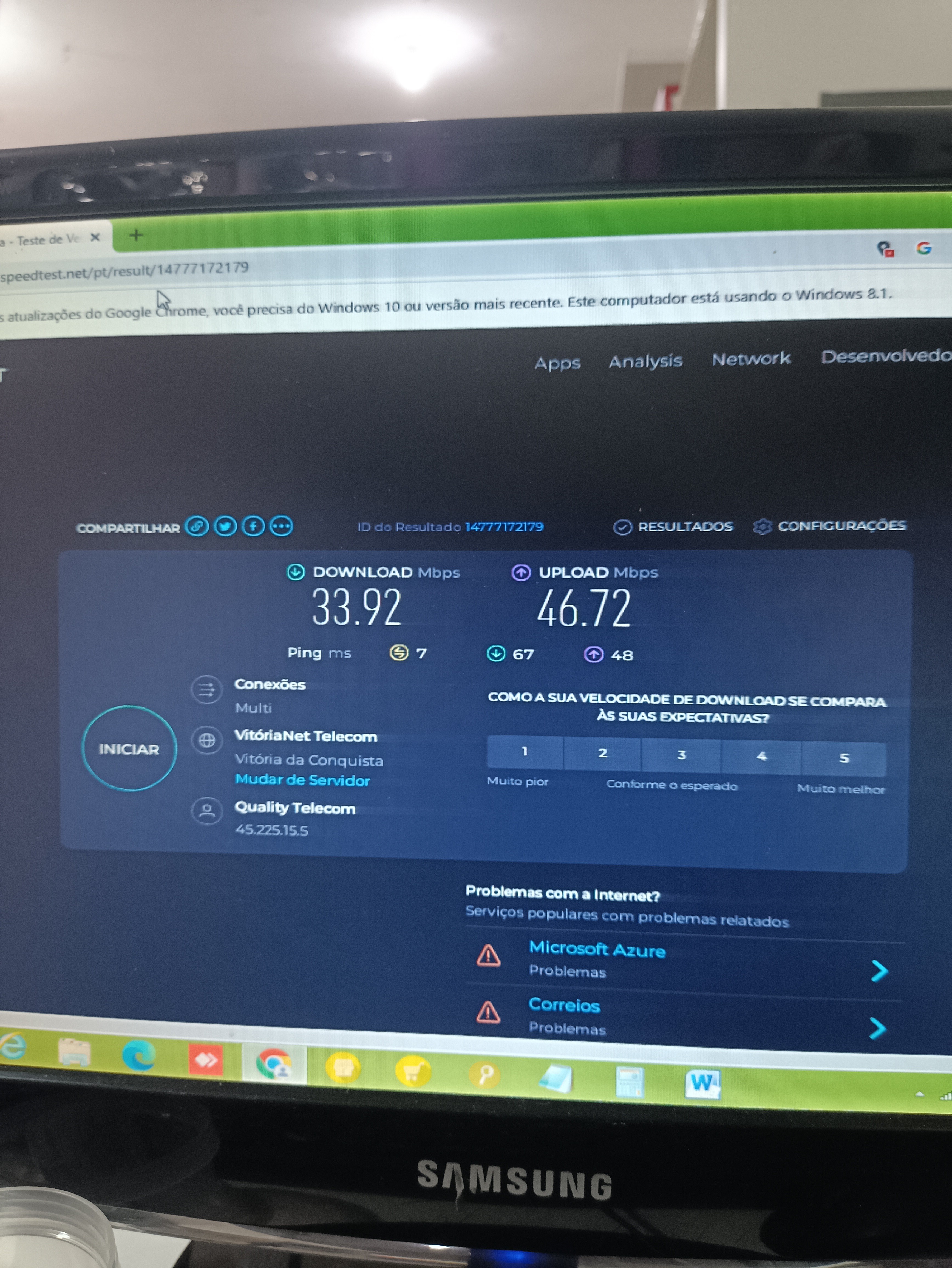Viewport: 952px width, 1268px height.
Task: Open Microsoft Word from taskbar
Action: coord(703,1082)
